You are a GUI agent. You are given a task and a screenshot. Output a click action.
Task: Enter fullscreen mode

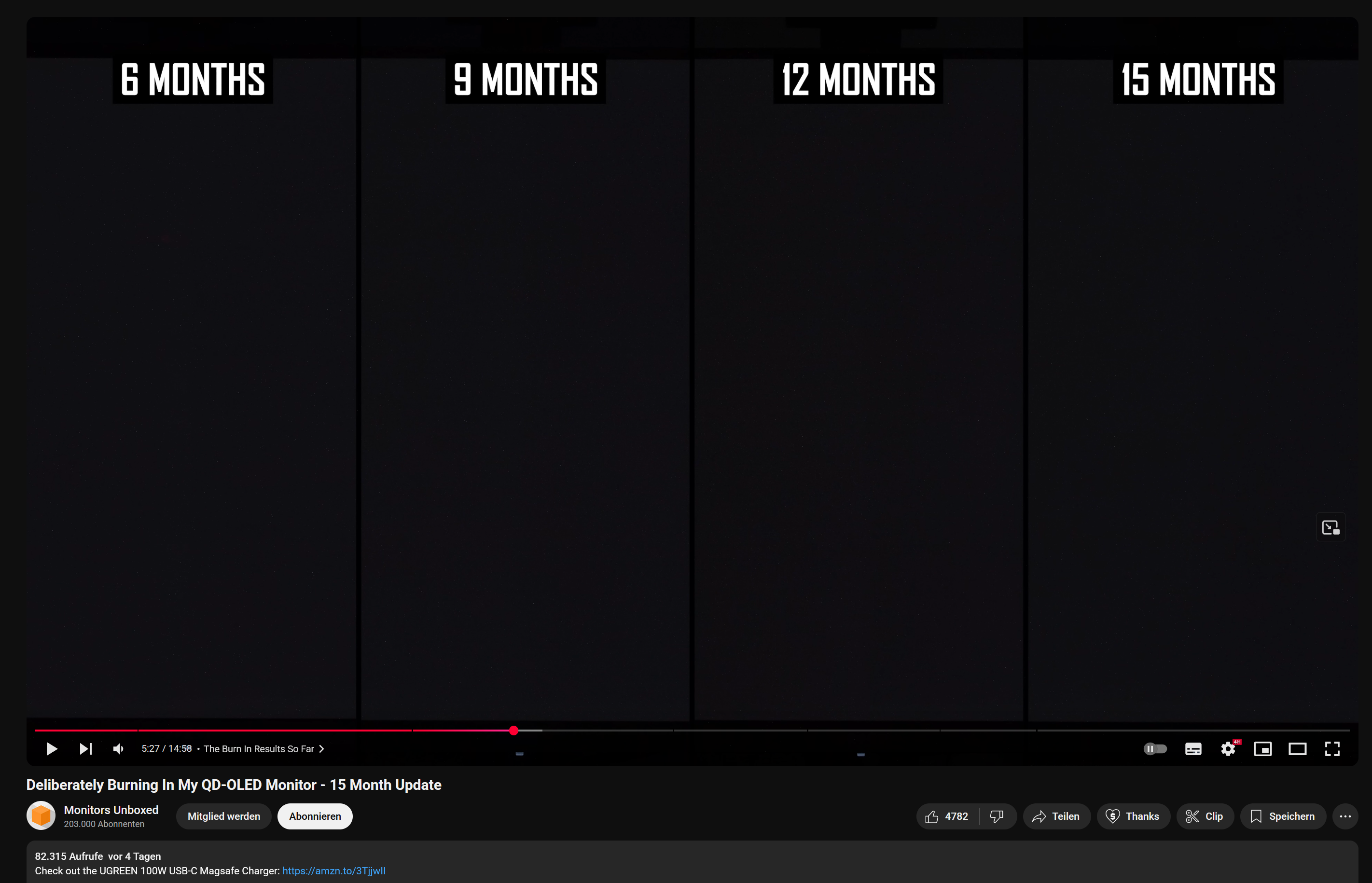(1332, 749)
